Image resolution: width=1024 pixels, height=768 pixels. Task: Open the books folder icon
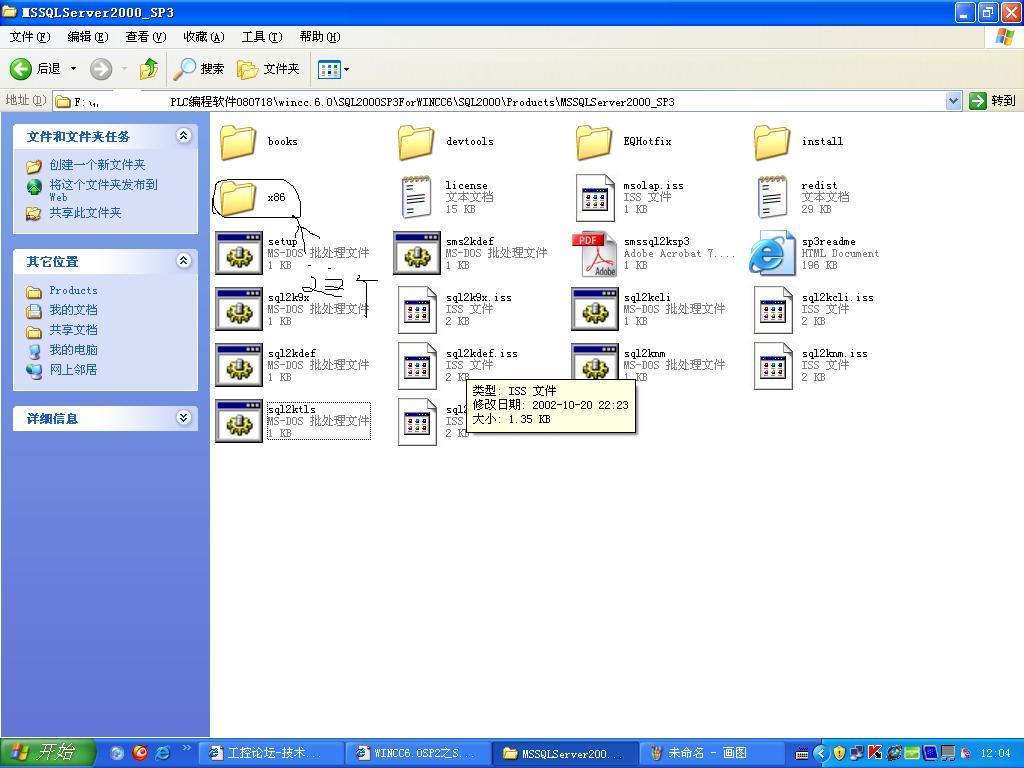238,142
